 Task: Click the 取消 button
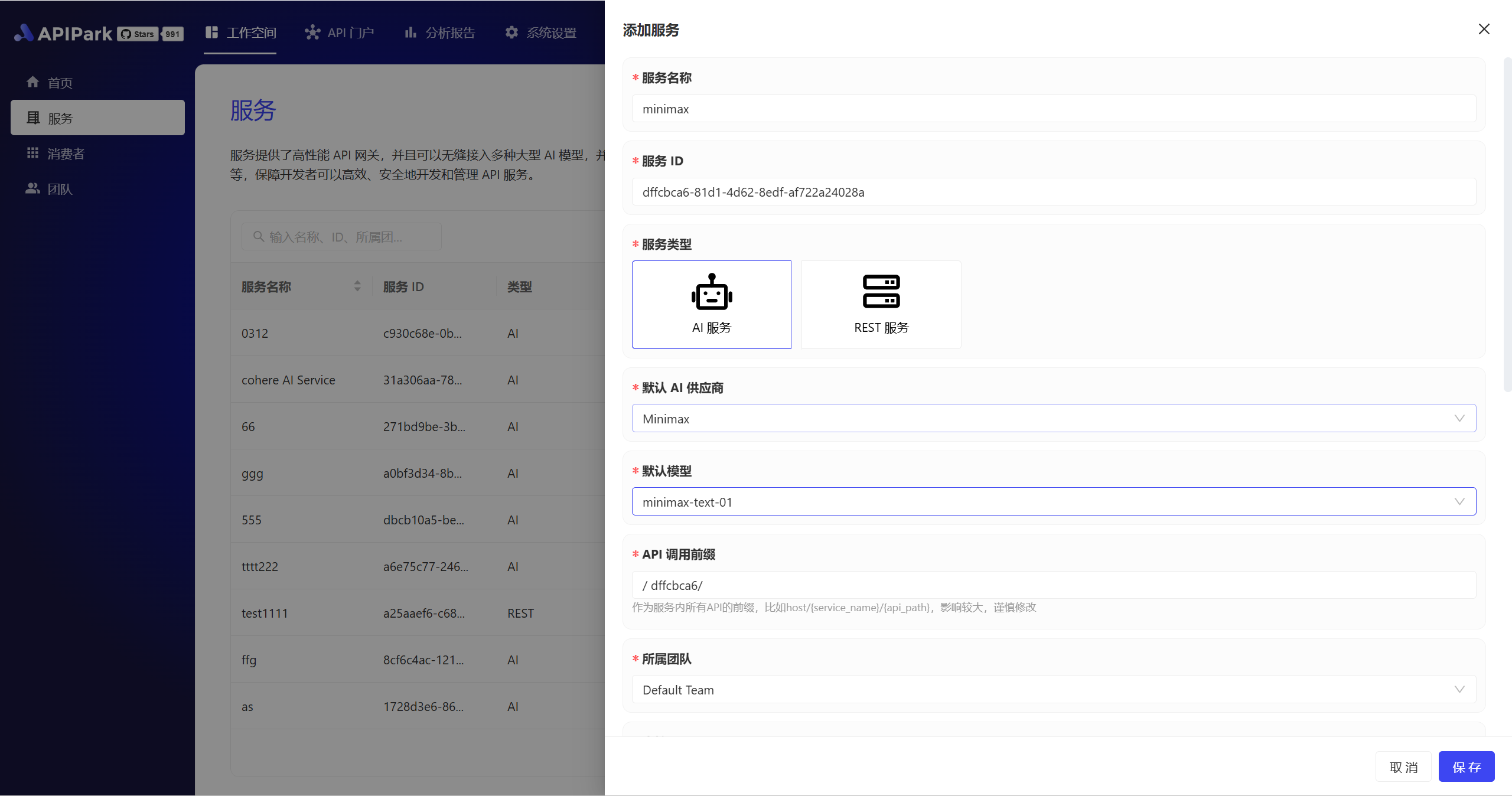1403,766
